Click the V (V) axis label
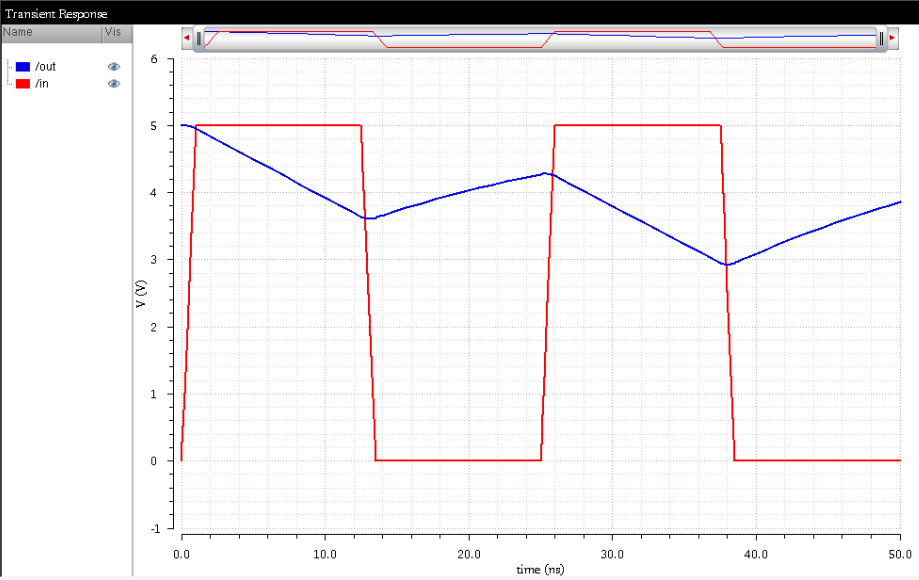The height and width of the screenshot is (580, 919). point(141,294)
